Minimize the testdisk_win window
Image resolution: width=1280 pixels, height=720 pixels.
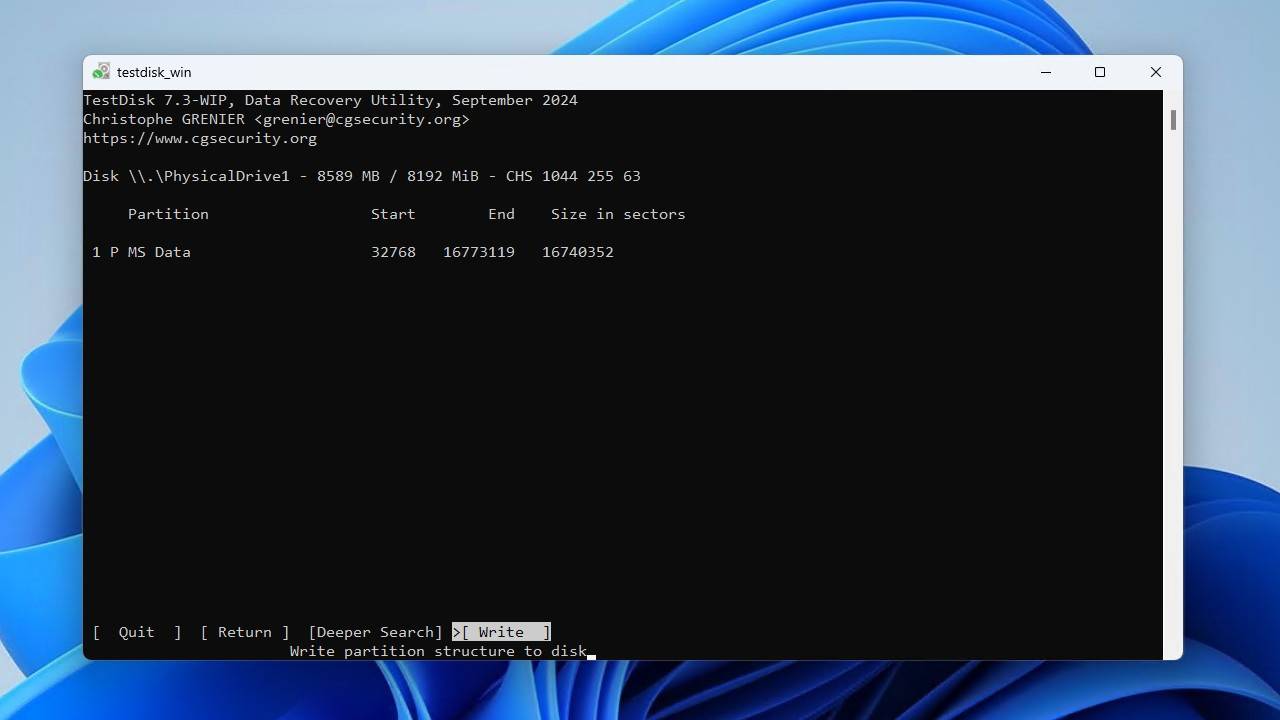tap(1046, 72)
